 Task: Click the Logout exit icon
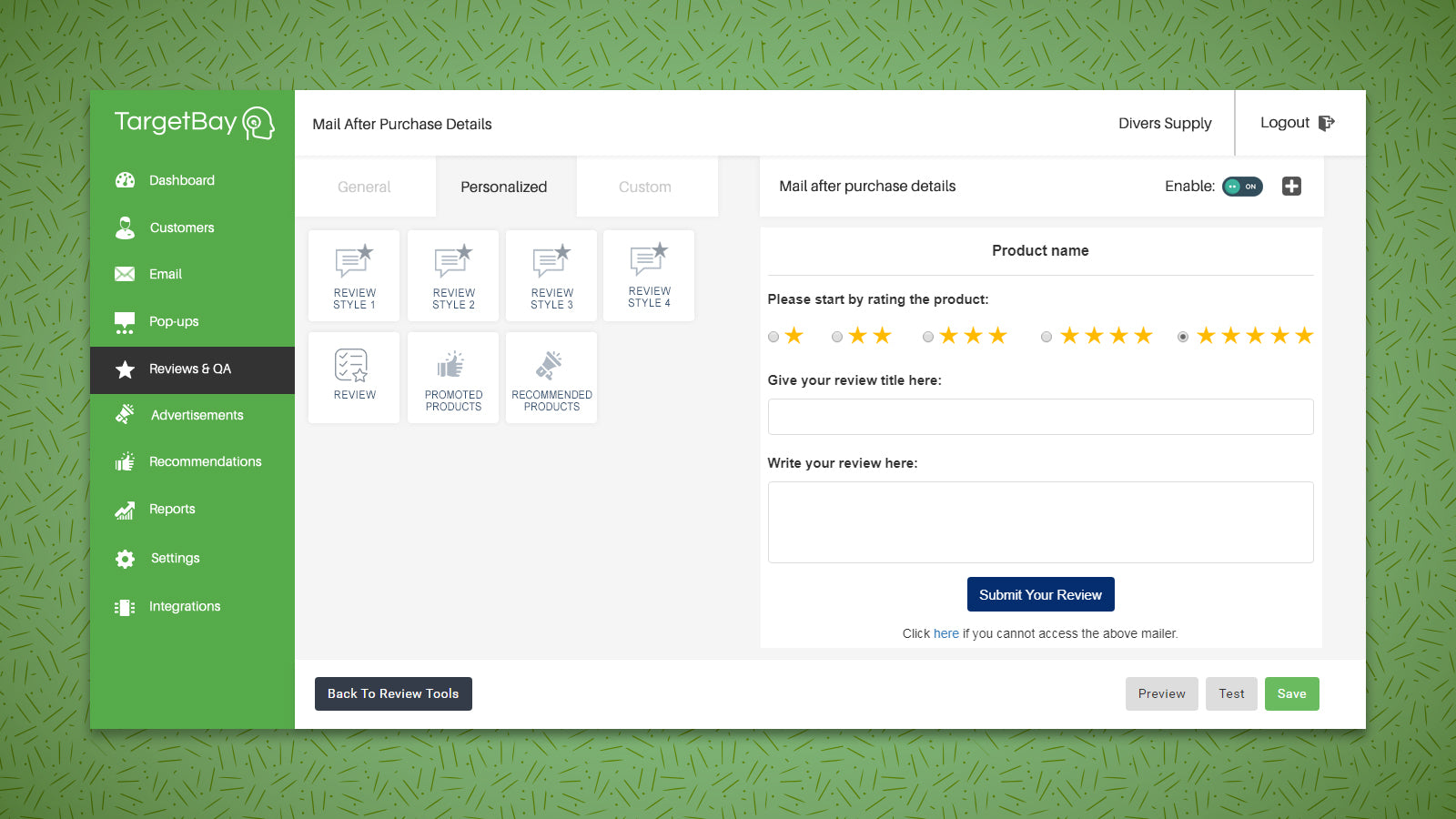click(x=1327, y=123)
